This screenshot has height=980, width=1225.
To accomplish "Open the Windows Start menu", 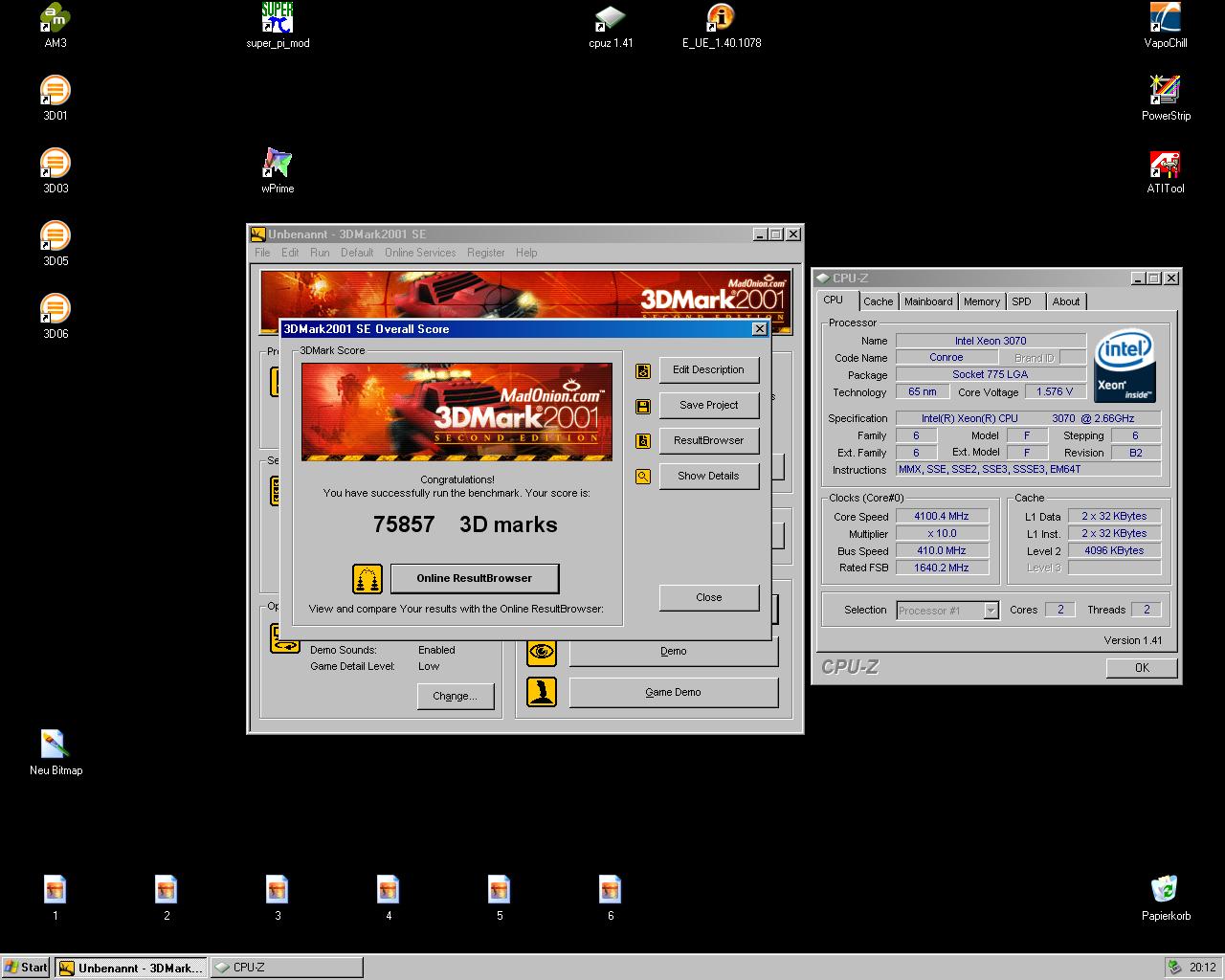I will pos(26,968).
